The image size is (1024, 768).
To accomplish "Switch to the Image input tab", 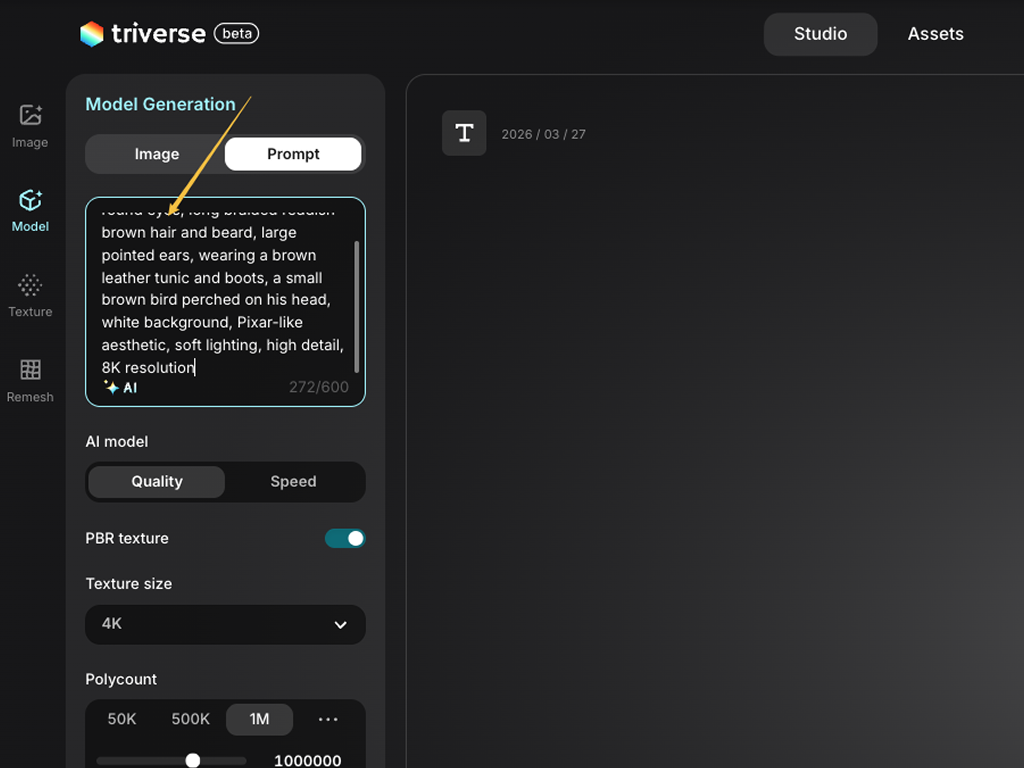I will pos(156,154).
